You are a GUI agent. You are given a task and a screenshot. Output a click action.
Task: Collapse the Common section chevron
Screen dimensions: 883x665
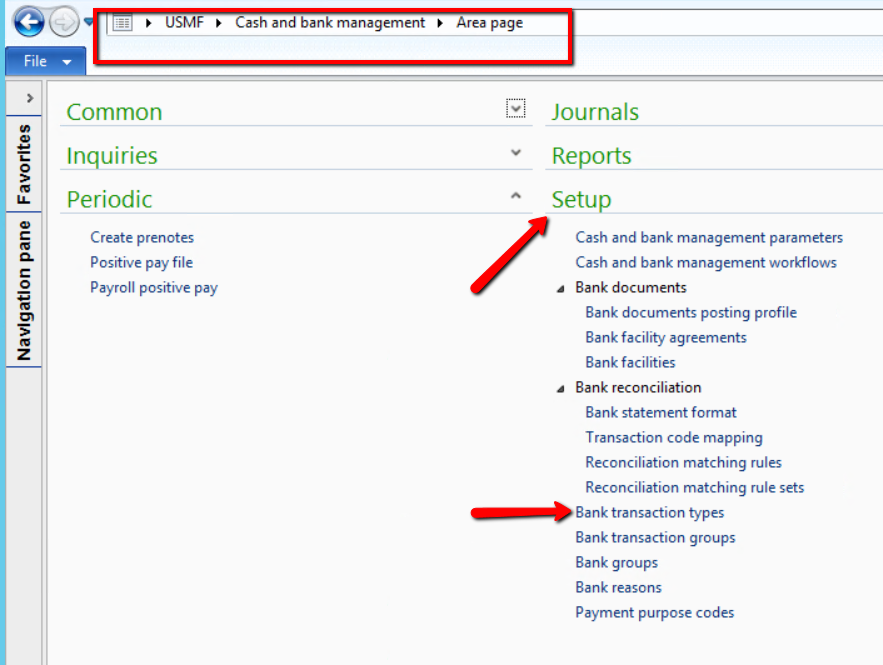point(515,108)
